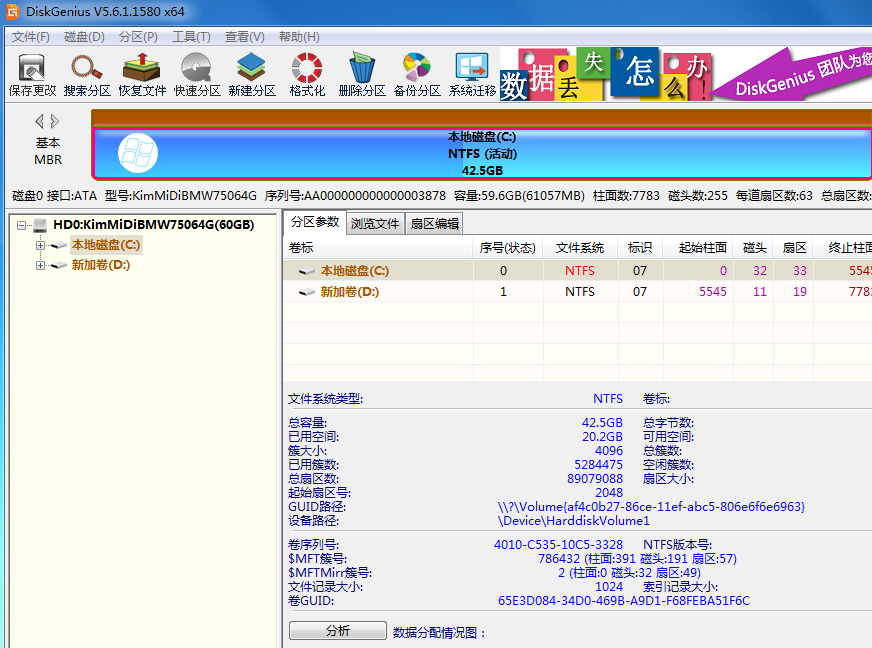Click total sectors value 89079088
Screen dimensions: 872x648
(x=595, y=479)
